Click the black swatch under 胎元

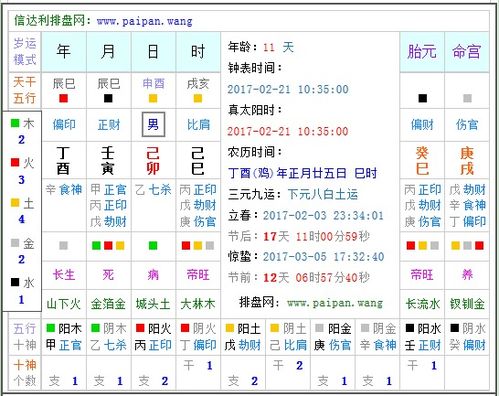423,98
